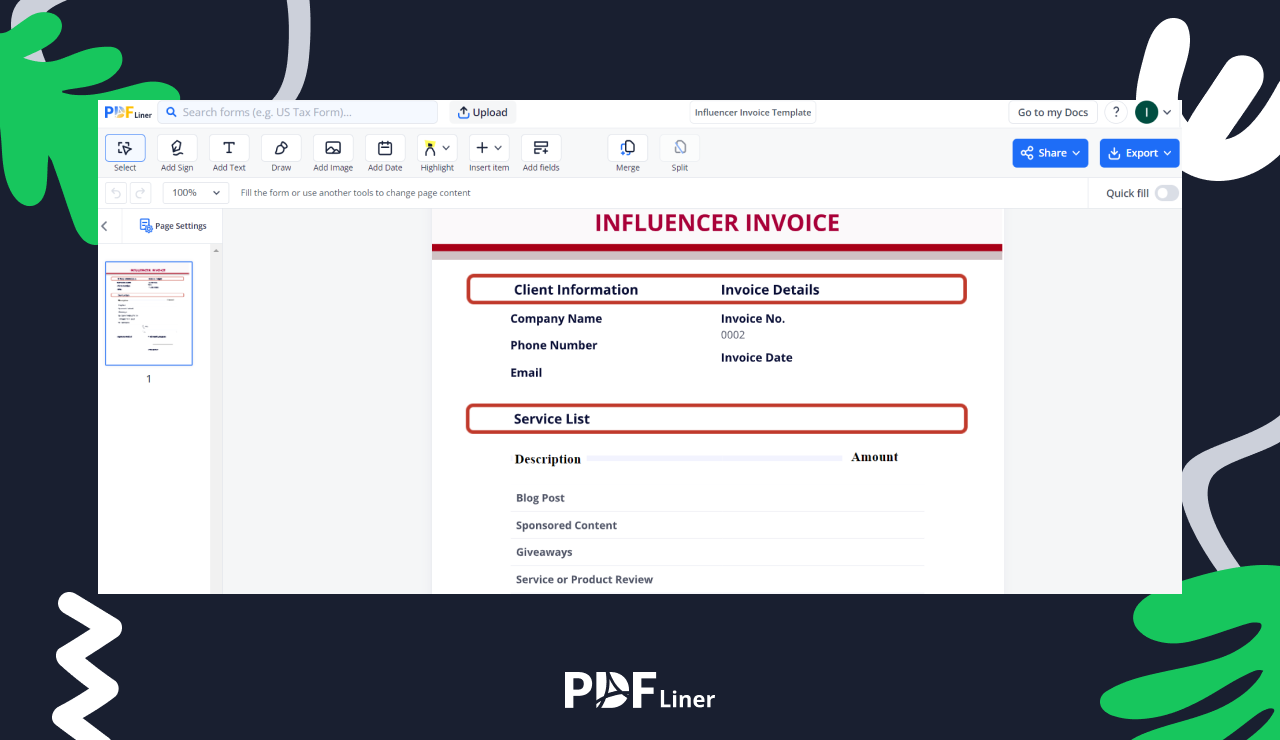Choose the Add Text tool
The height and width of the screenshot is (740, 1280).
click(x=229, y=149)
